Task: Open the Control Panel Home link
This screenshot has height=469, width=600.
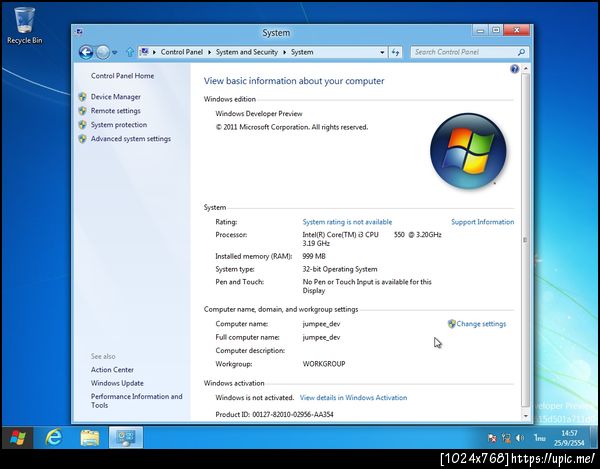Action: (122, 76)
